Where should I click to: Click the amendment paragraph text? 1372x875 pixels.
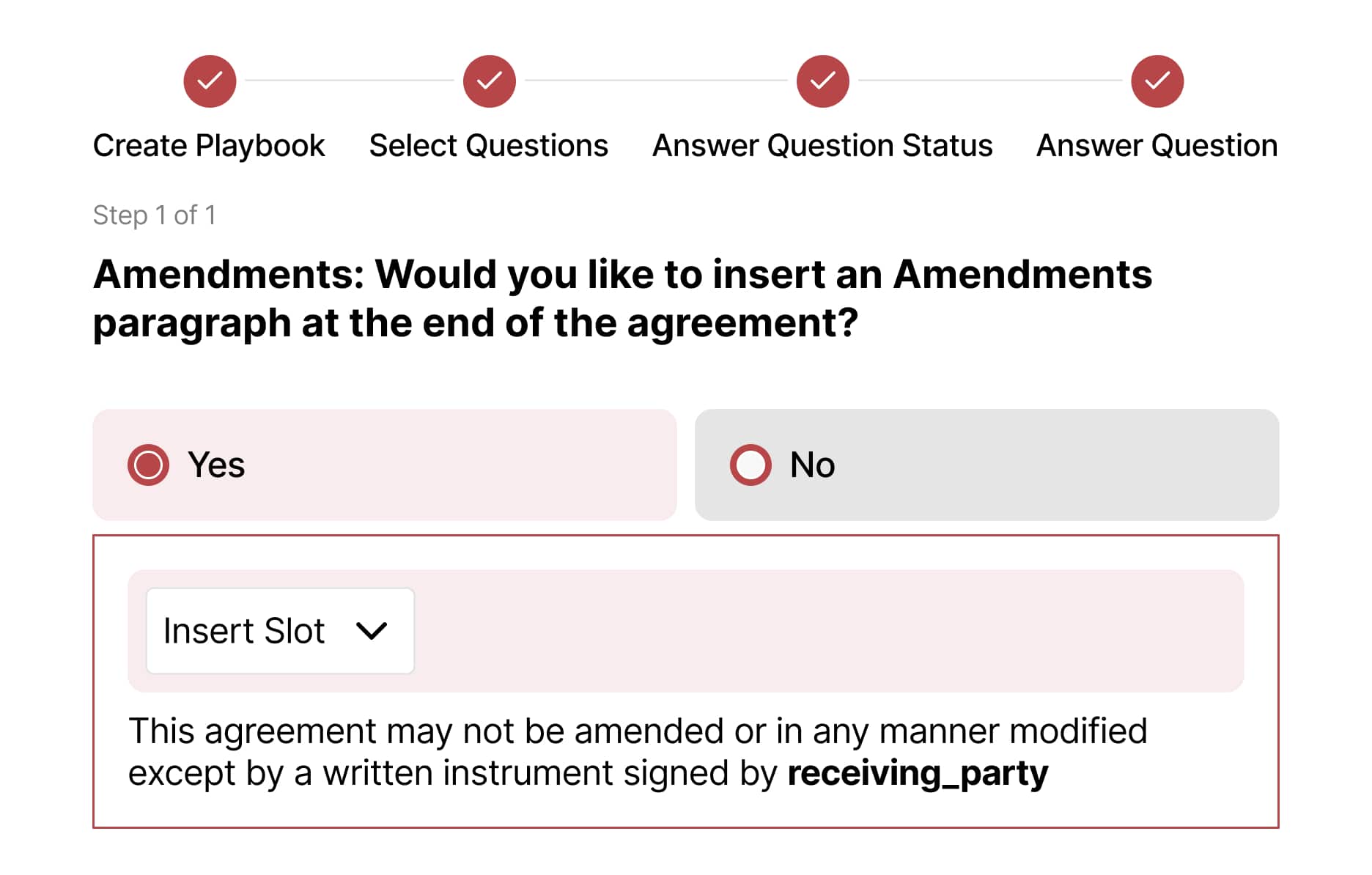click(638, 753)
